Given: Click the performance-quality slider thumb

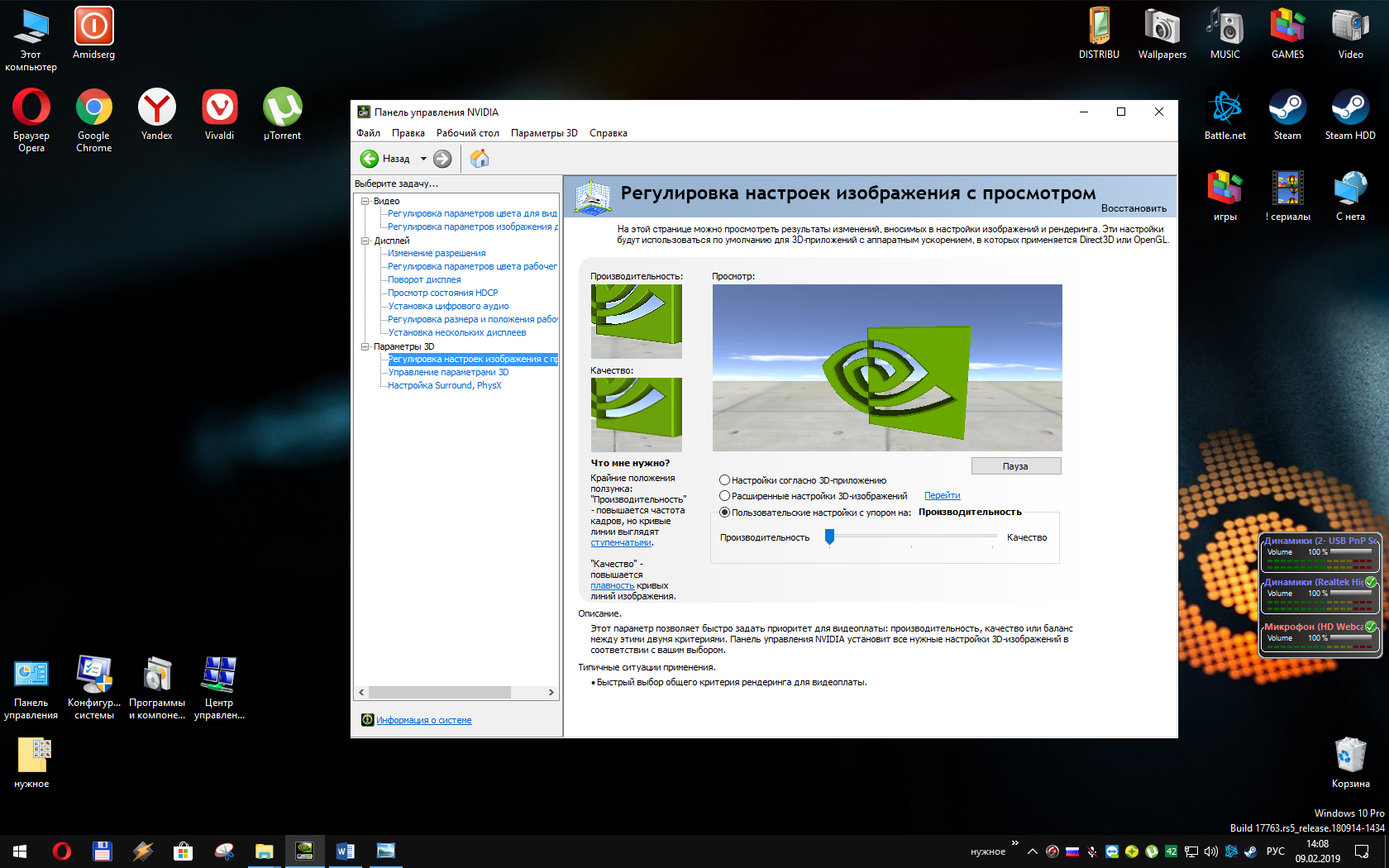Looking at the screenshot, I should [830, 537].
